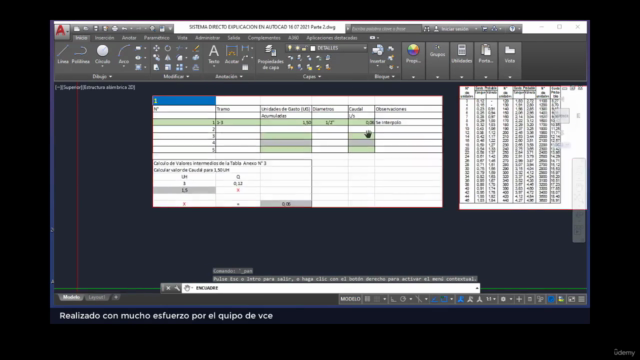Click the Help question mark icon
Viewport: 640px width, 360px height.
512,29
